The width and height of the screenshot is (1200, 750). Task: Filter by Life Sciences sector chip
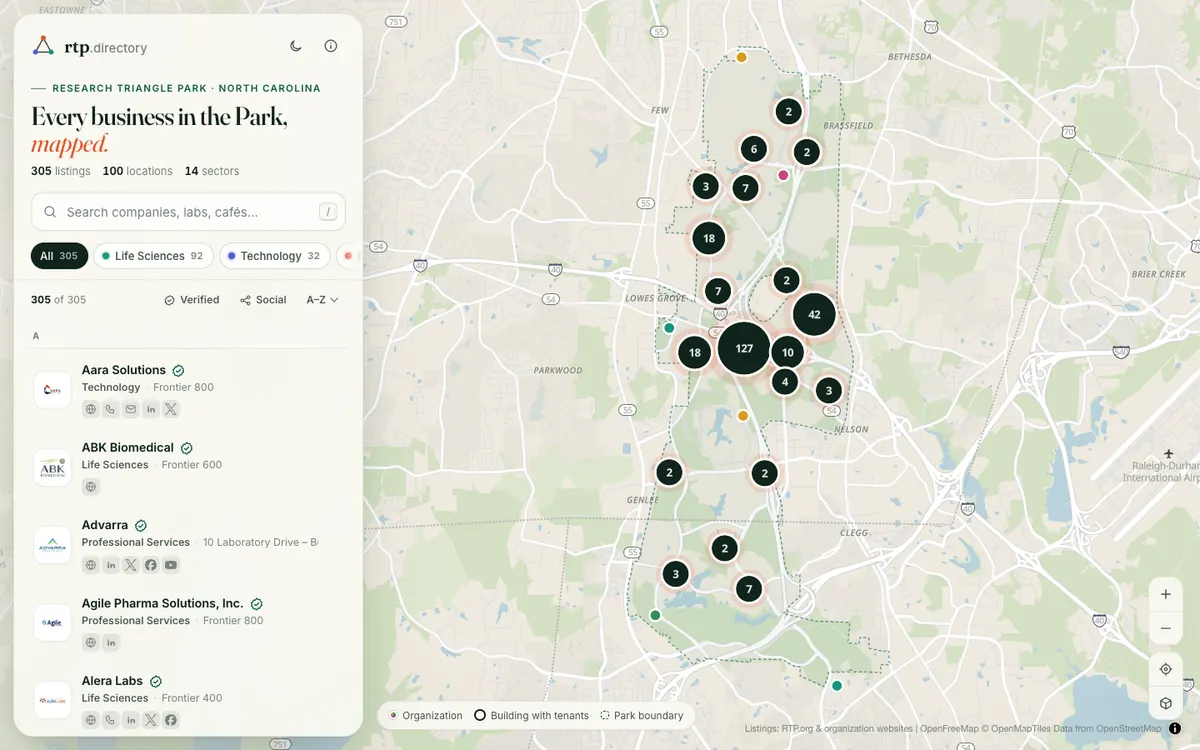click(x=153, y=256)
